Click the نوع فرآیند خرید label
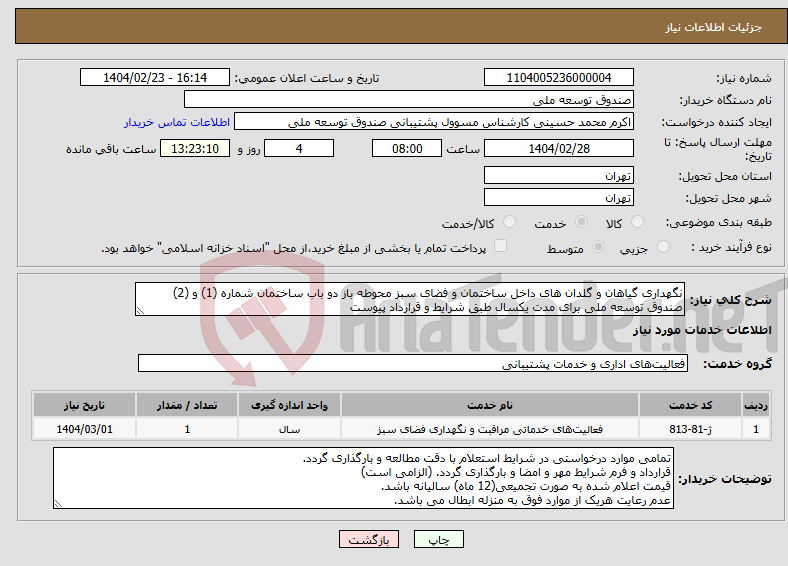788x566 pixels. coord(732,247)
